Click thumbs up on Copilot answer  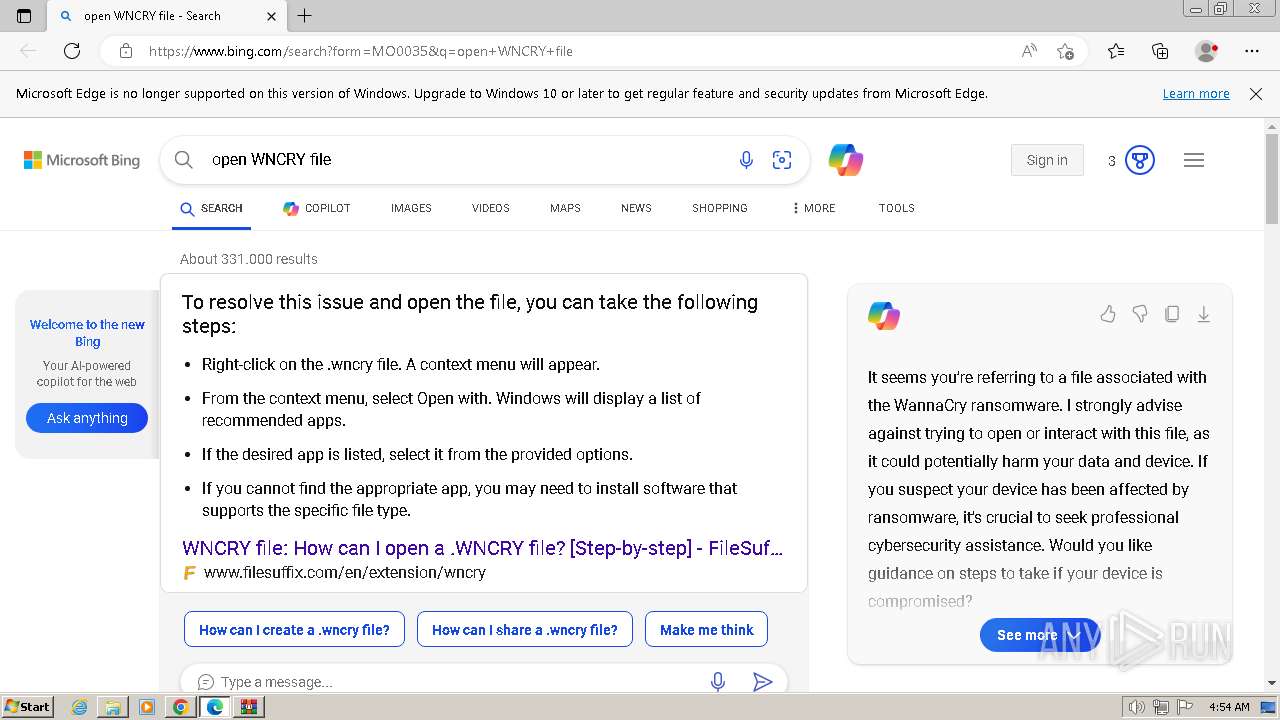point(1108,314)
